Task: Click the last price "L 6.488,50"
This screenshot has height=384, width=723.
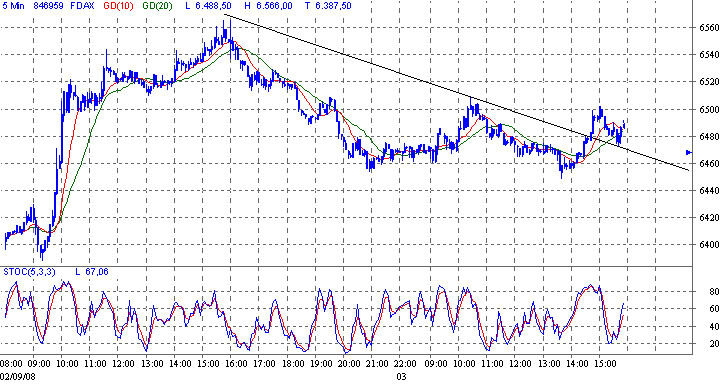Action: coord(208,6)
